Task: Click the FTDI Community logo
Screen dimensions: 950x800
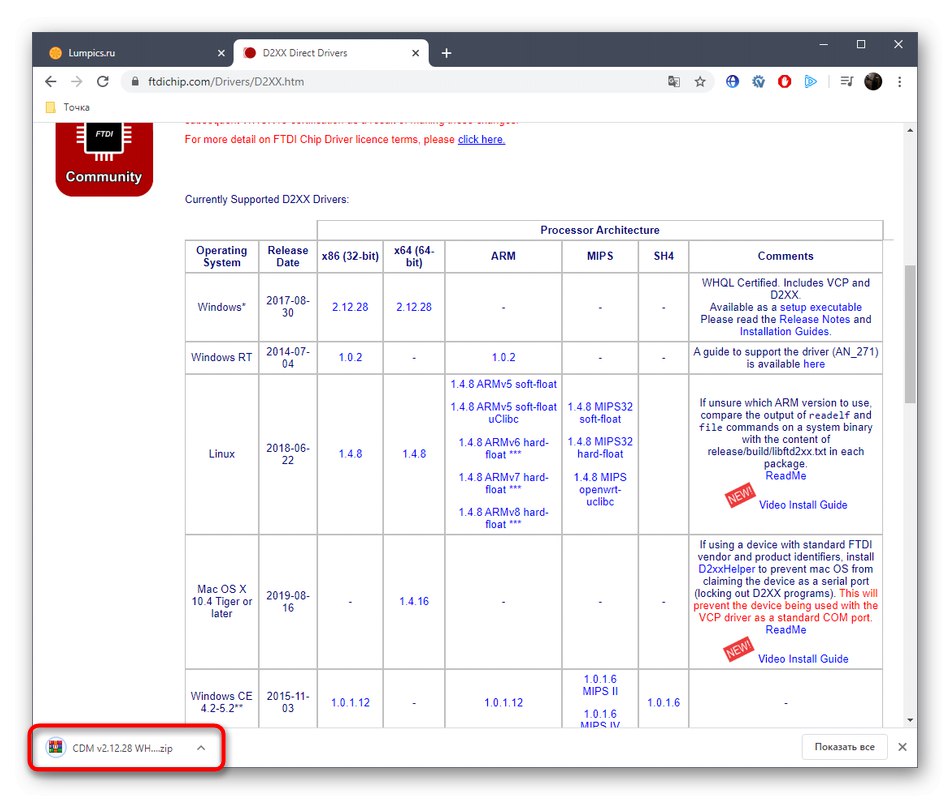Action: pos(104,159)
